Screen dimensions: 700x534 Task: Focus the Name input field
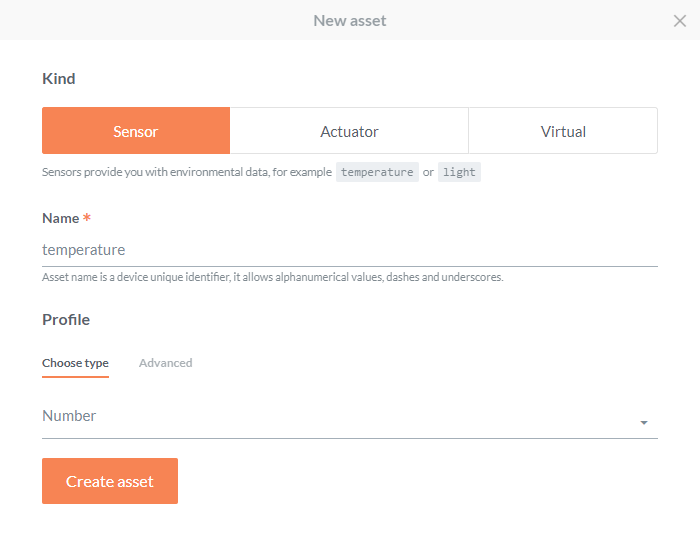(x=349, y=250)
